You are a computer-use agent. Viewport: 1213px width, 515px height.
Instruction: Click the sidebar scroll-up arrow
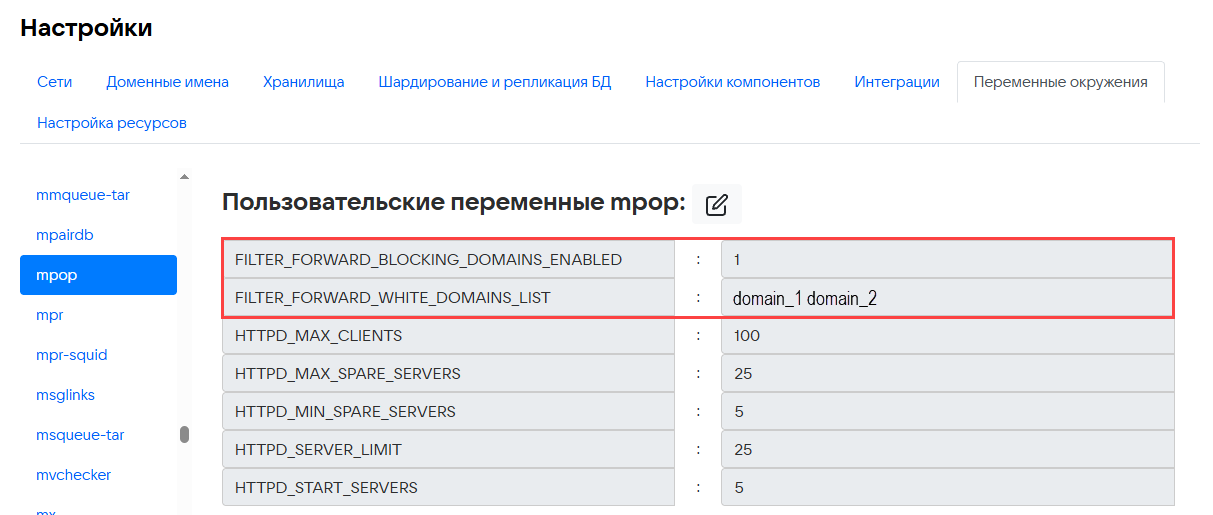184,177
